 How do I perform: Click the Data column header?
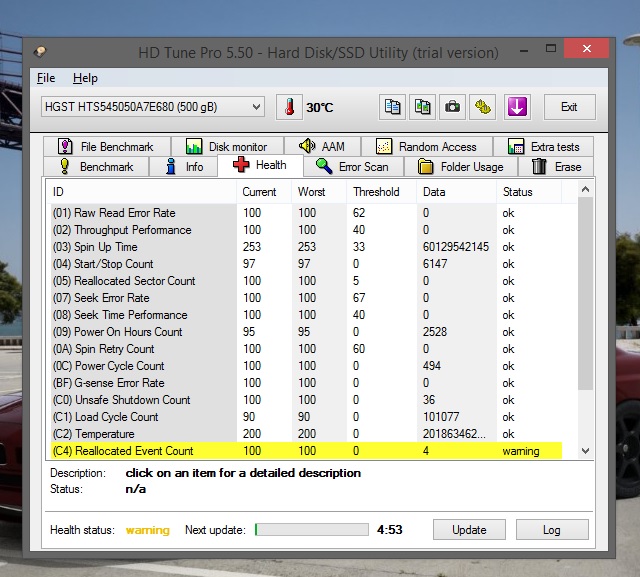pos(456,192)
